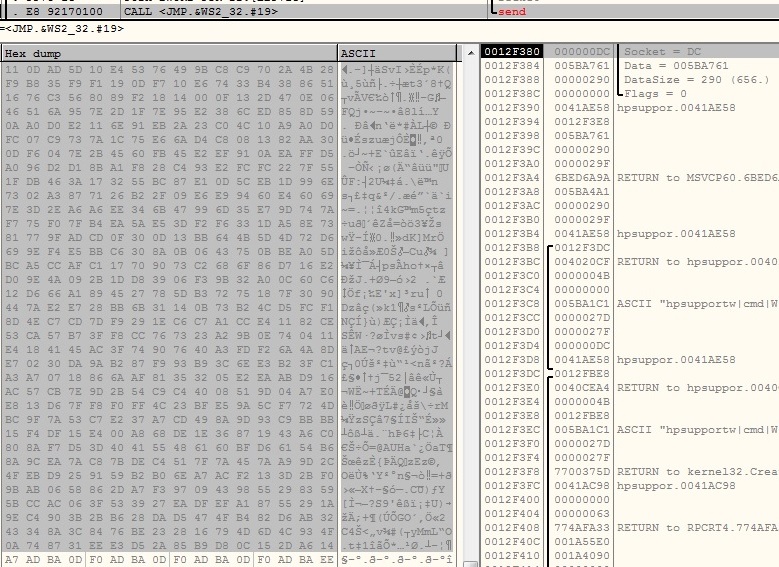Click the 'RETURN to kernel32.Crea' stack comment
Screen dimensions: 779x567
[698, 472]
